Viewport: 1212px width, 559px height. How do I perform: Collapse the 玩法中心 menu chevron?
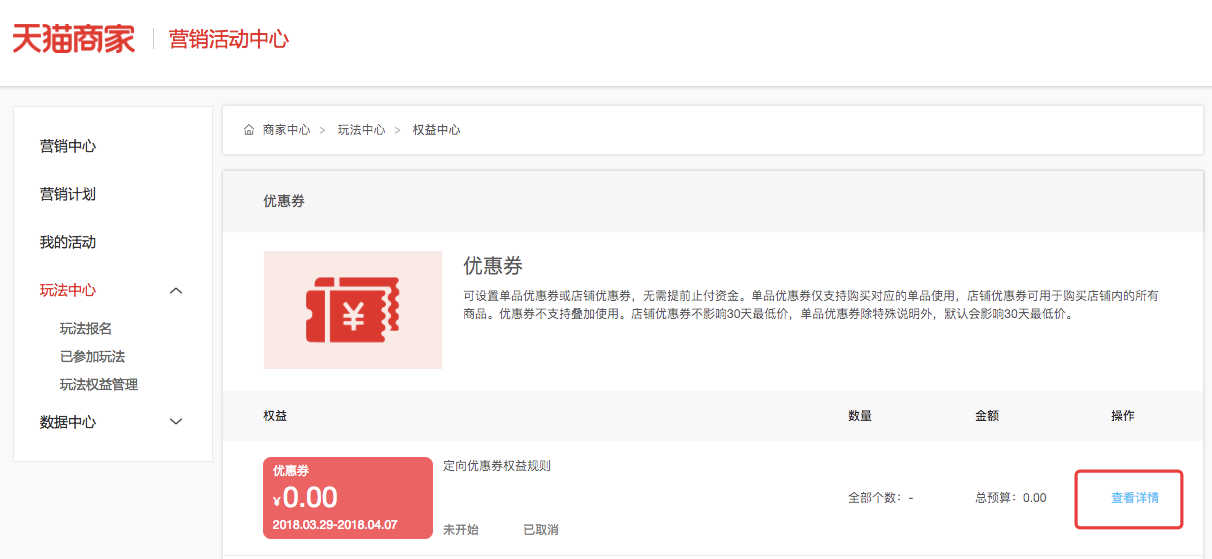pyautogui.click(x=176, y=290)
